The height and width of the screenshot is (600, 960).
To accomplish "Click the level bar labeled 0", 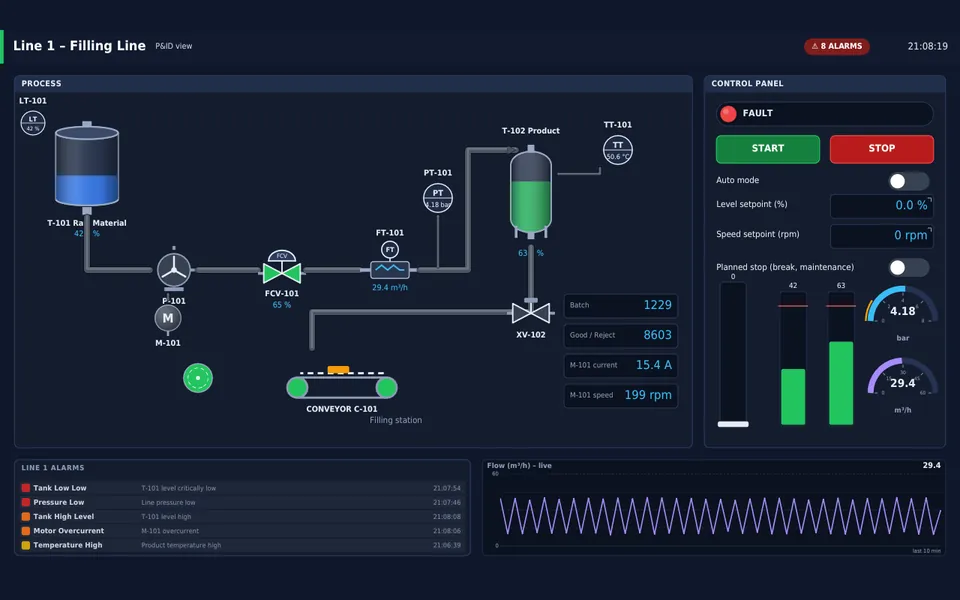I will (733, 354).
